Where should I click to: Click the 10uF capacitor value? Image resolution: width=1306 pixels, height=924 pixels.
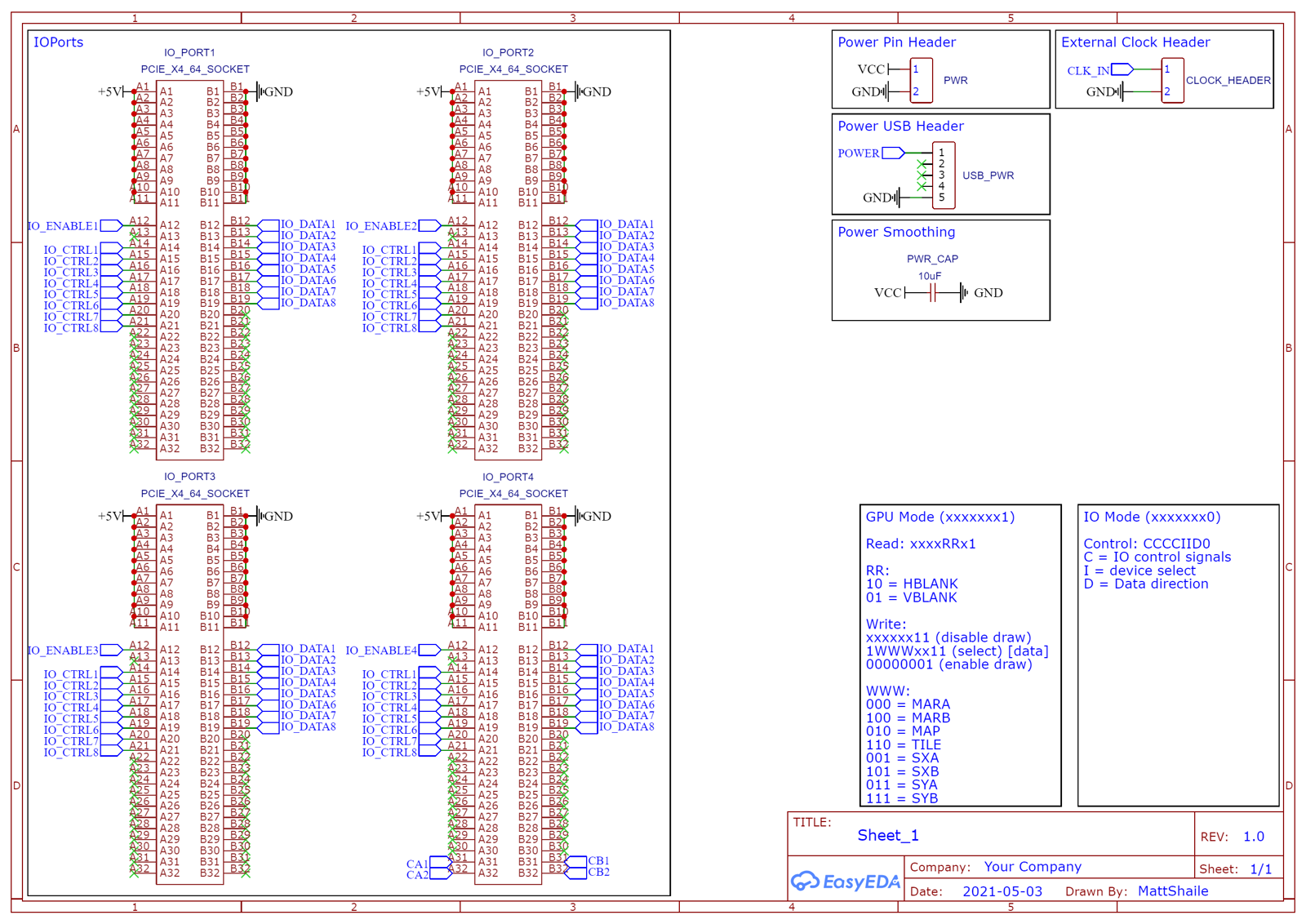(930, 277)
